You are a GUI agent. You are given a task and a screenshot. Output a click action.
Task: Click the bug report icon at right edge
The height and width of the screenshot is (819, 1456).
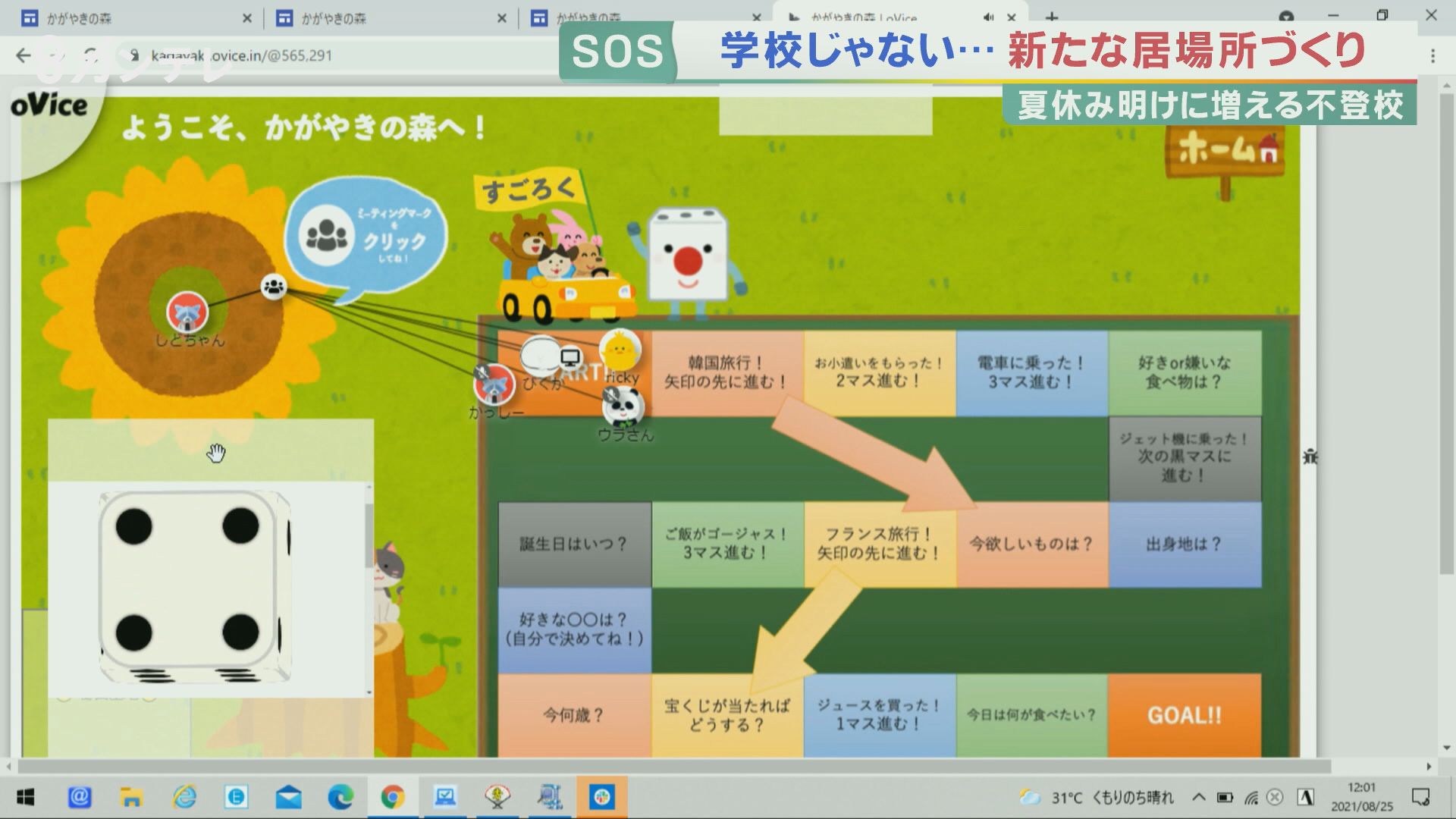1310,457
